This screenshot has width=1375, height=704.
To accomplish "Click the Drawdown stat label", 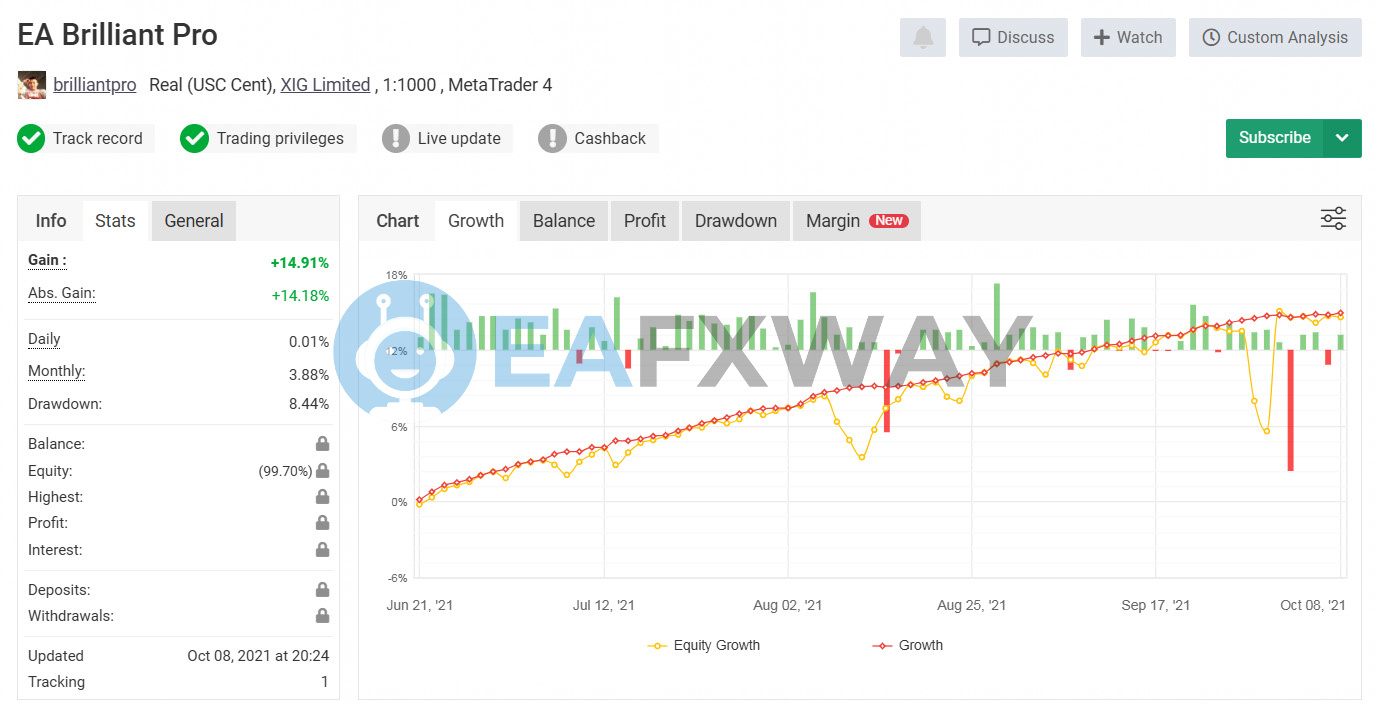I will pyautogui.click(x=65, y=405).
